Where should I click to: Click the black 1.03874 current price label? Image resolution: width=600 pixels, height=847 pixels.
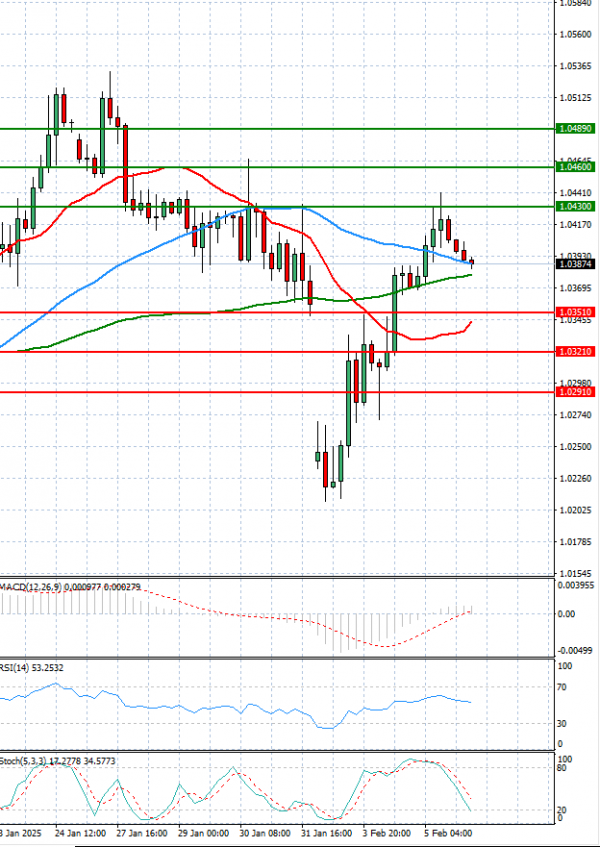coord(576,264)
